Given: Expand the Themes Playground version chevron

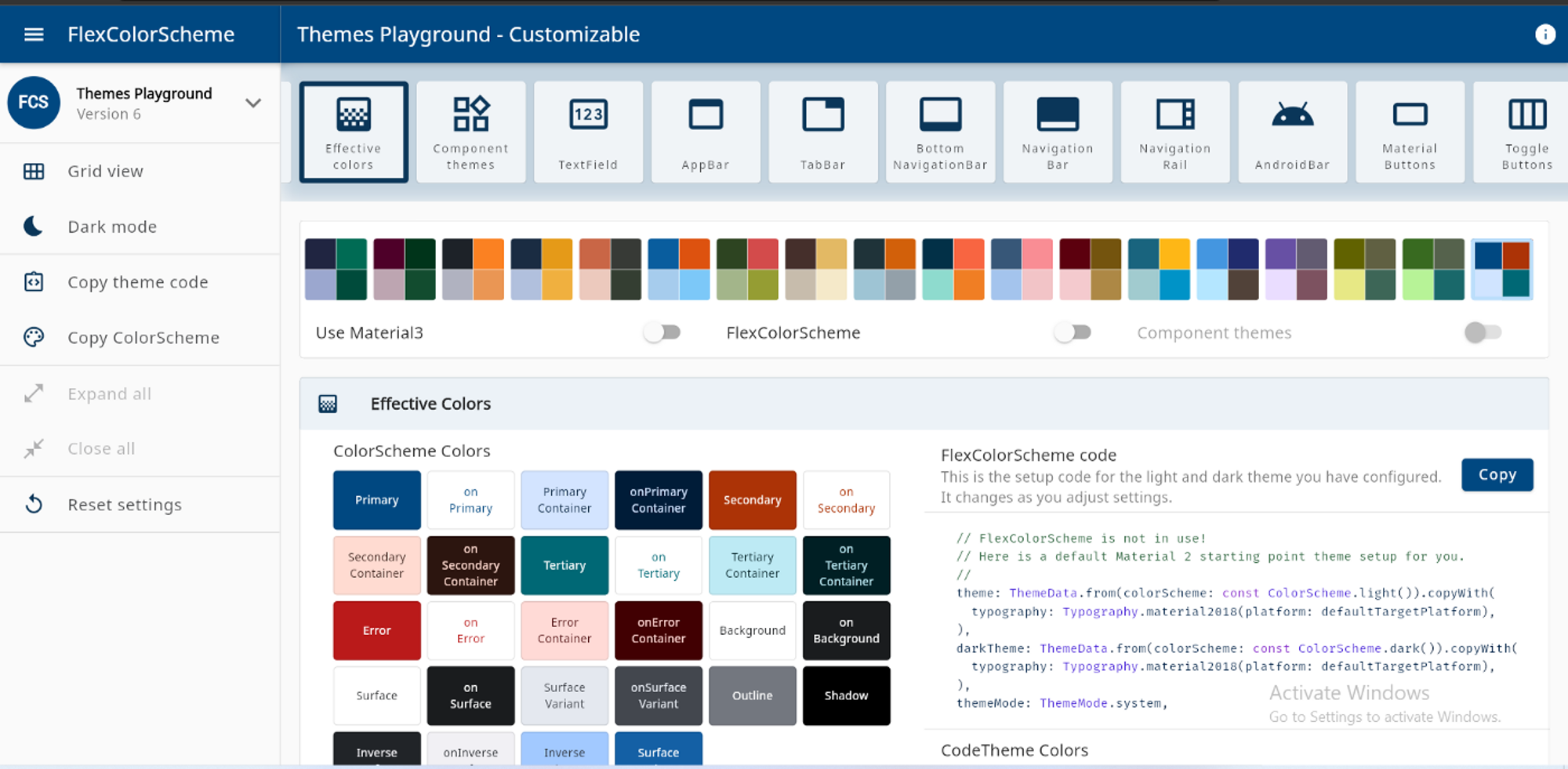Looking at the screenshot, I should click(253, 103).
